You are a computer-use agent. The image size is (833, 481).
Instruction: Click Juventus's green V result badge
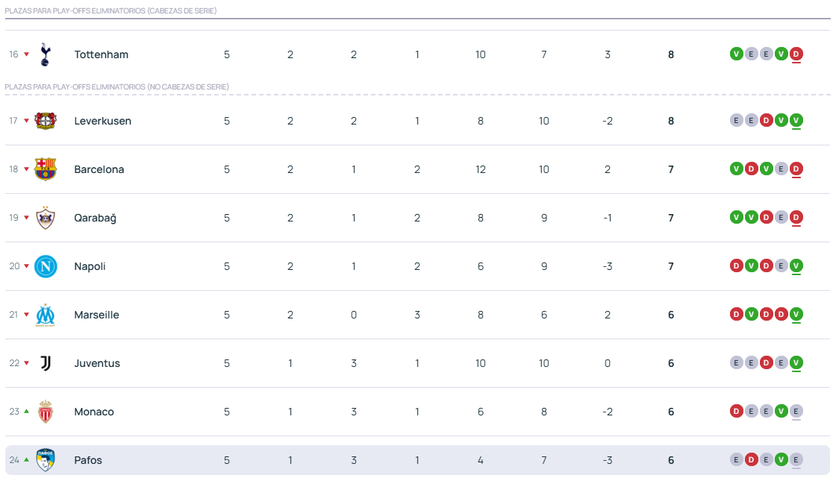pyautogui.click(x=796, y=363)
